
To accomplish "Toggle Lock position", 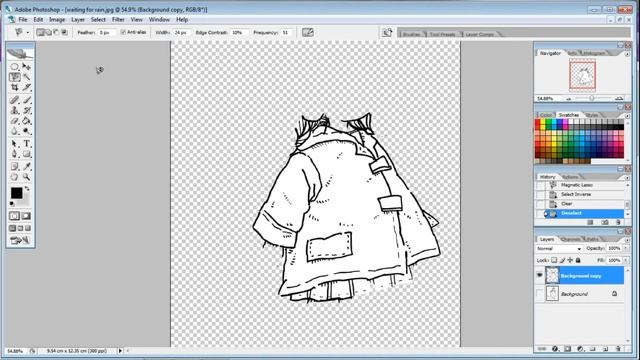I will tap(570, 260).
